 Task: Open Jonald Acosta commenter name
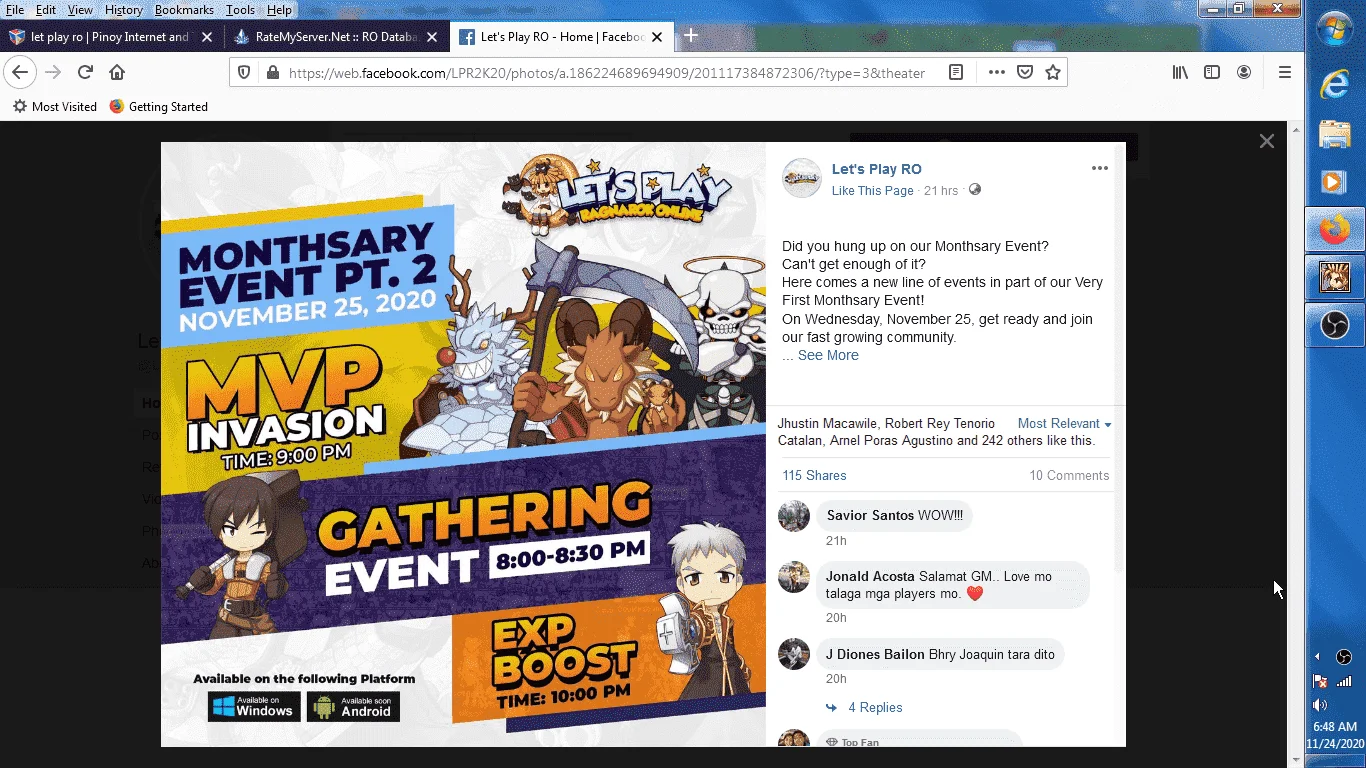click(x=870, y=576)
